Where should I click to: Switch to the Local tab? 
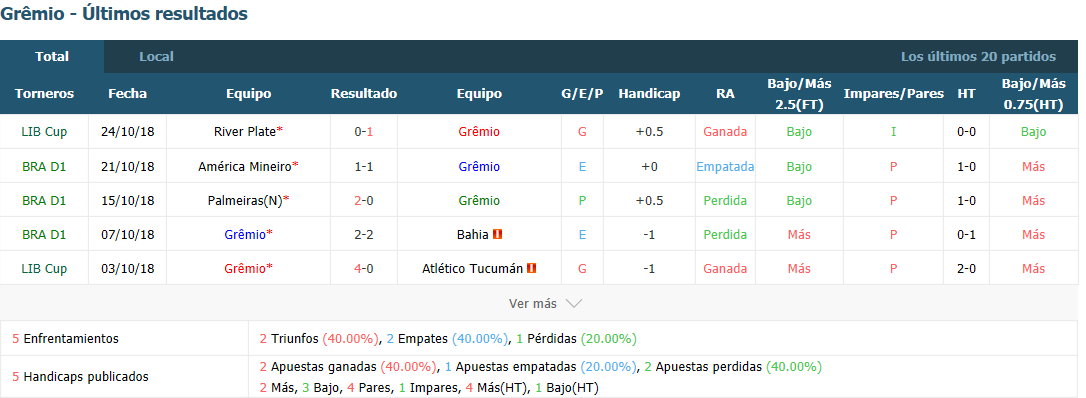pos(157,57)
